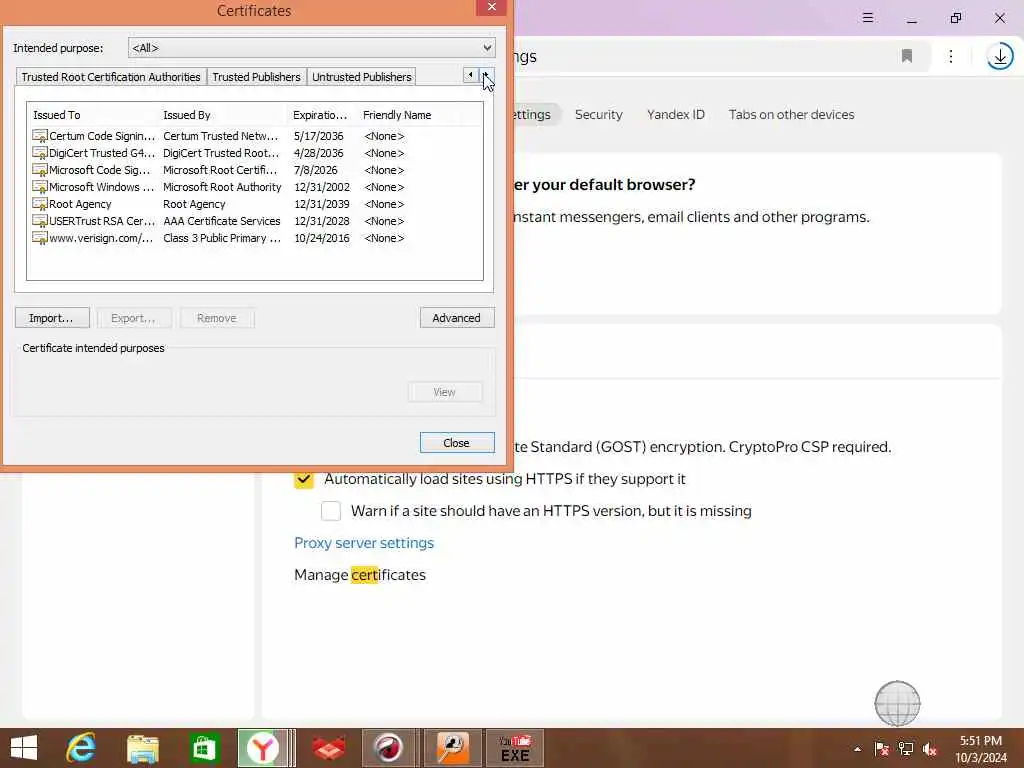
Task: Sort by Issued By column header
Action: click(222, 115)
